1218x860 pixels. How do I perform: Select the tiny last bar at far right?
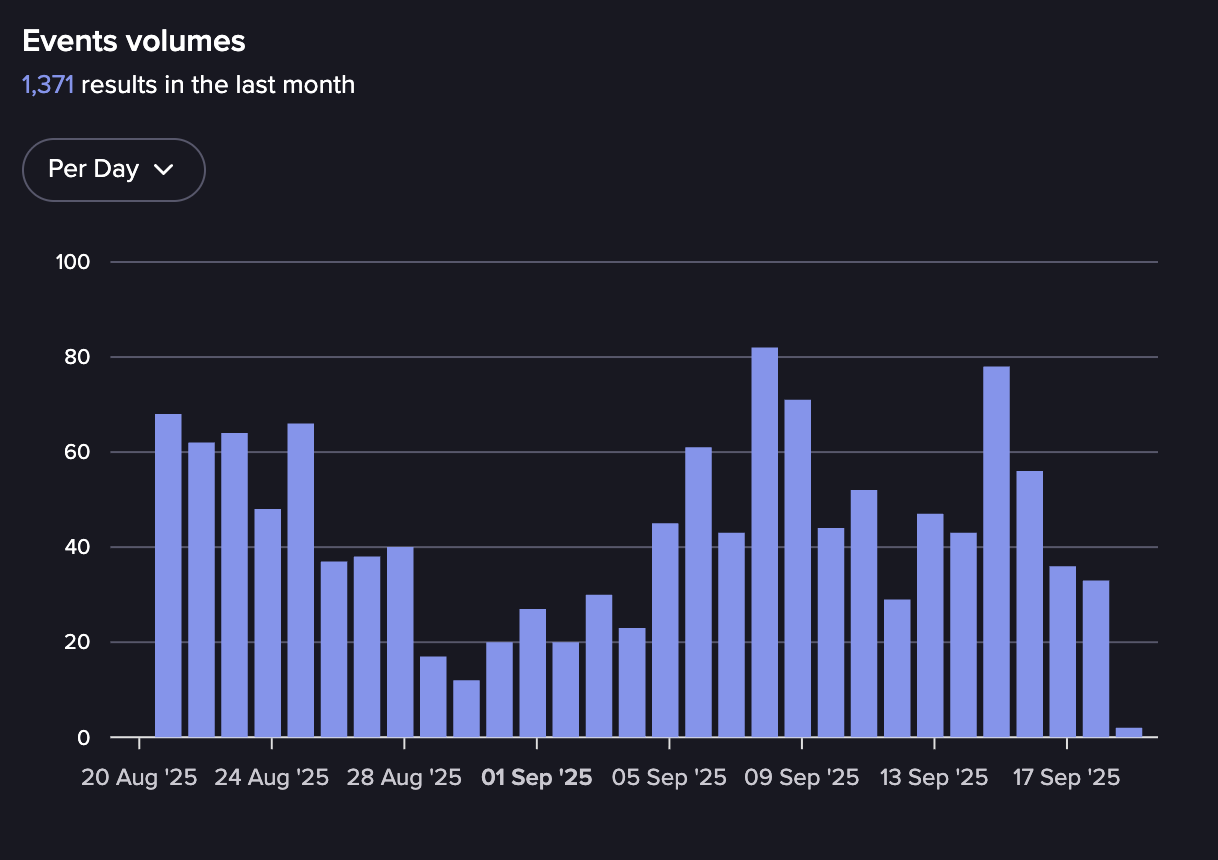[x=1128, y=732]
